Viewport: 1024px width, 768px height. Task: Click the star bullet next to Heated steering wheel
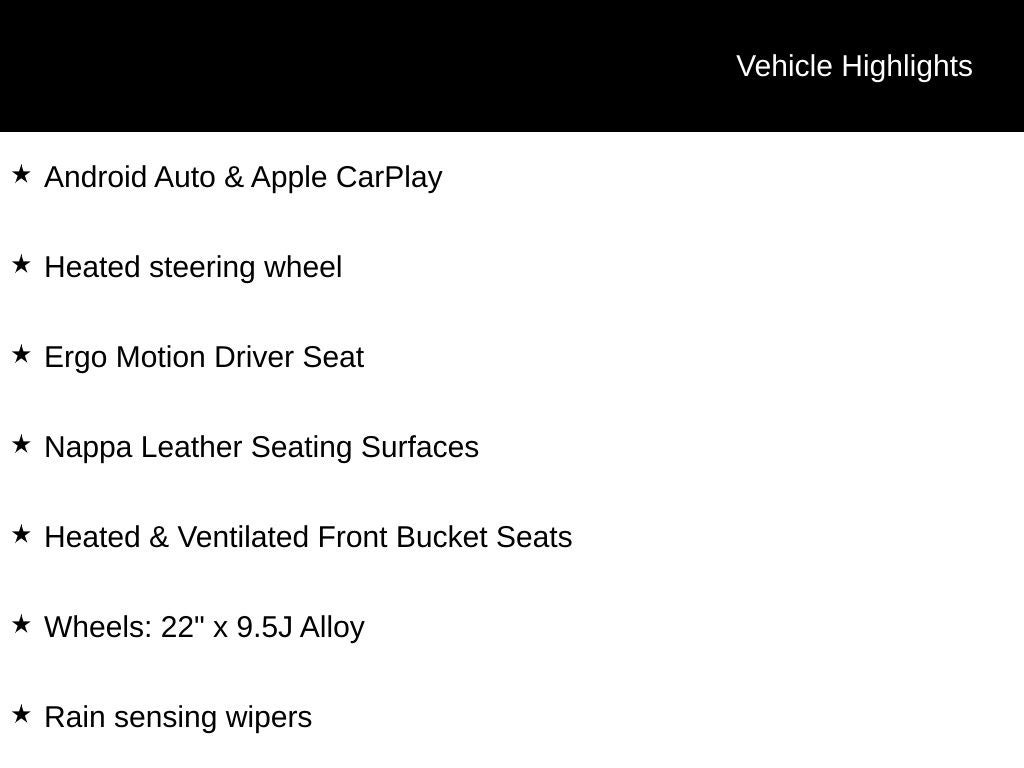[x=21, y=265]
